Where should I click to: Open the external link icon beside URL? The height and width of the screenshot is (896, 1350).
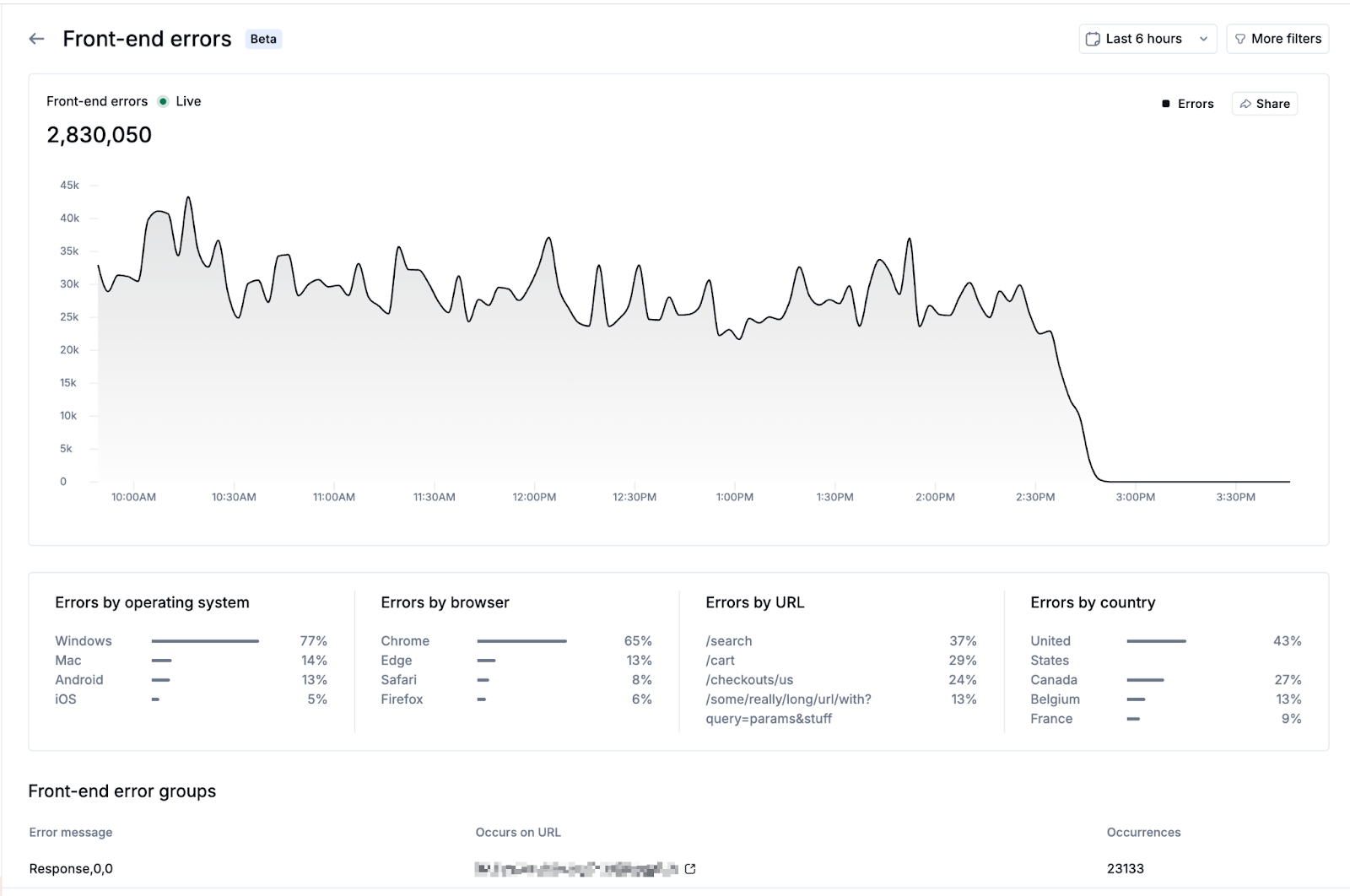(690, 868)
